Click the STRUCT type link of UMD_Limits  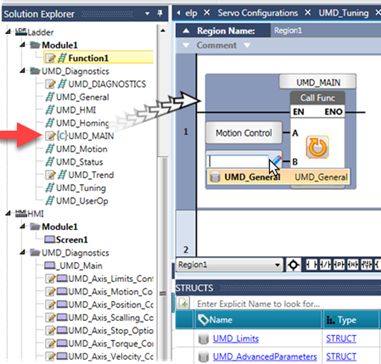click(341, 339)
